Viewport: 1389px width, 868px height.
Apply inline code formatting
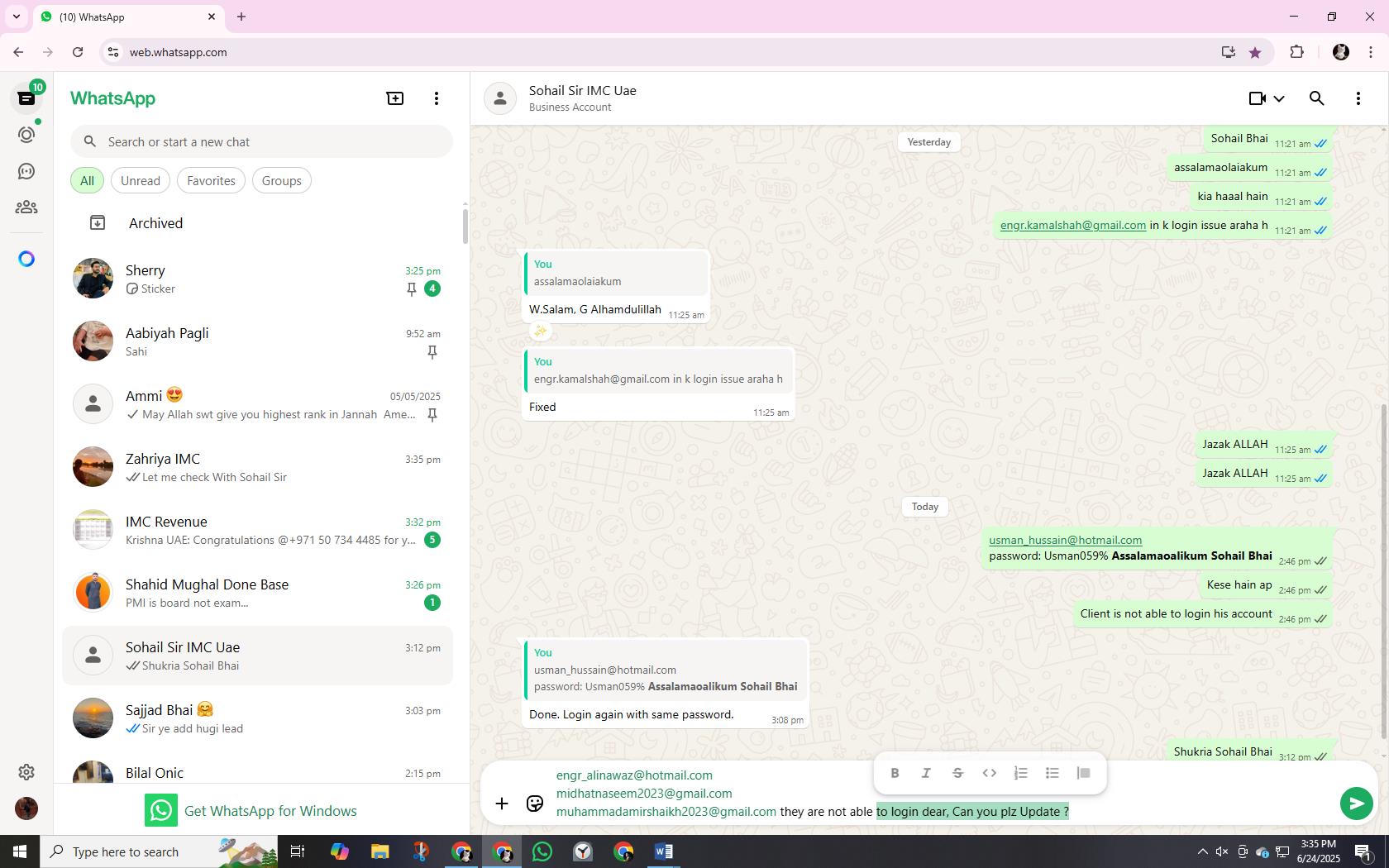[x=989, y=773]
